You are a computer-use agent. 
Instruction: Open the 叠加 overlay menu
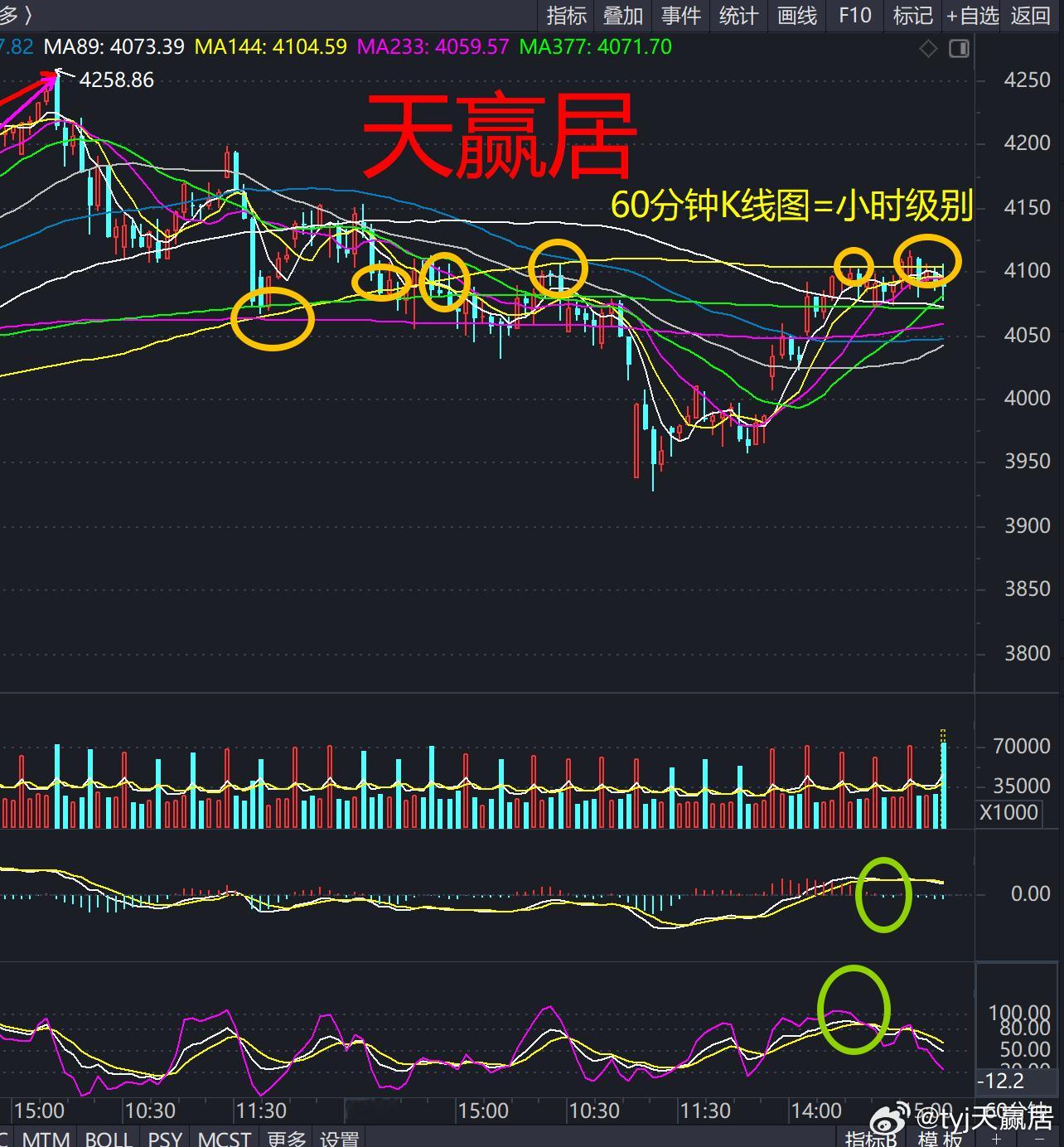pyautogui.click(x=623, y=15)
